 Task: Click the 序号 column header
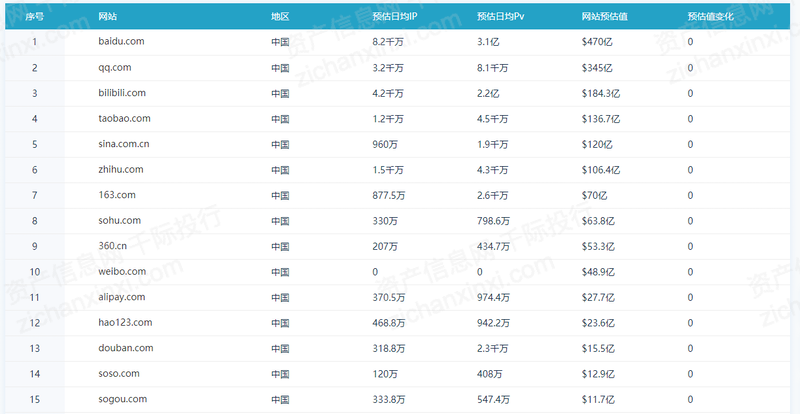[x=35, y=16]
